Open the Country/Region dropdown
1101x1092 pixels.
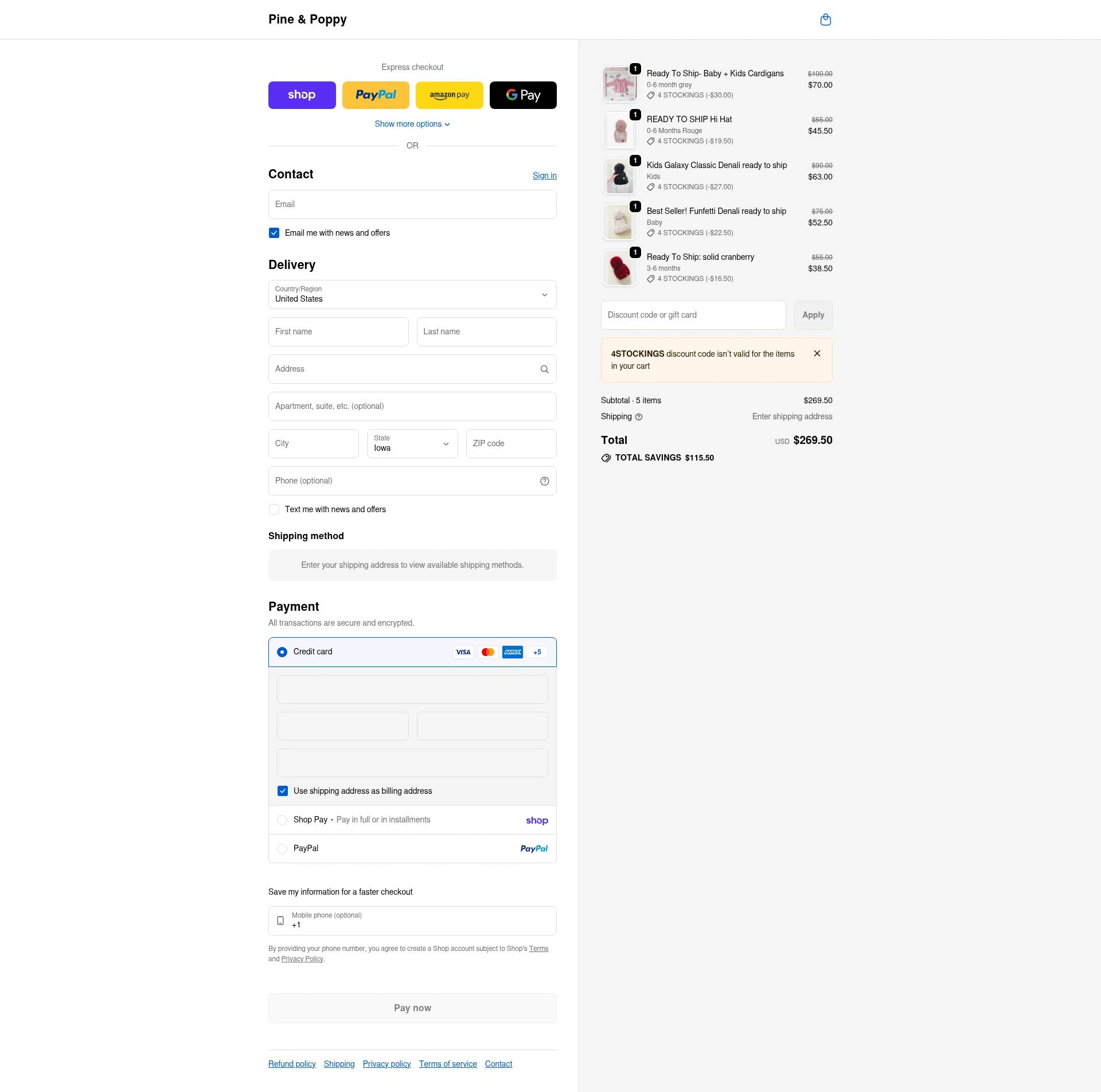click(x=412, y=294)
